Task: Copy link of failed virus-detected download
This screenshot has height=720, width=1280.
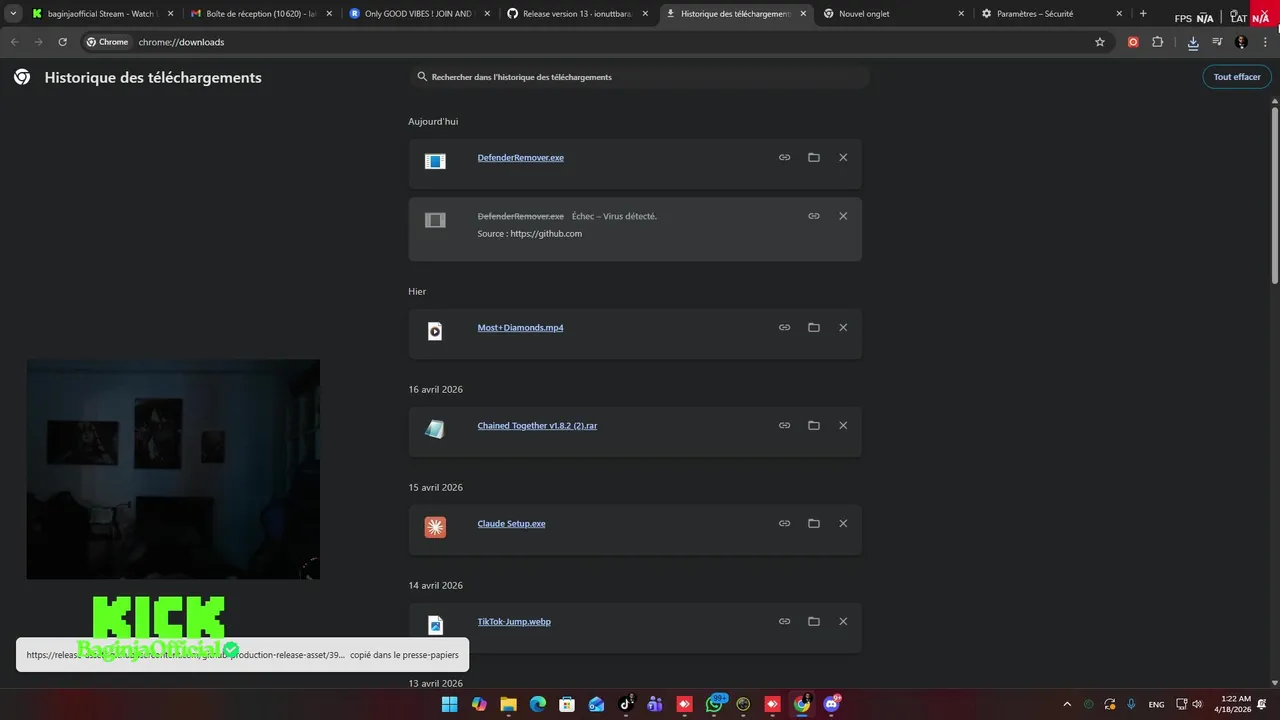Action: pyautogui.click(x=814, y=216)
